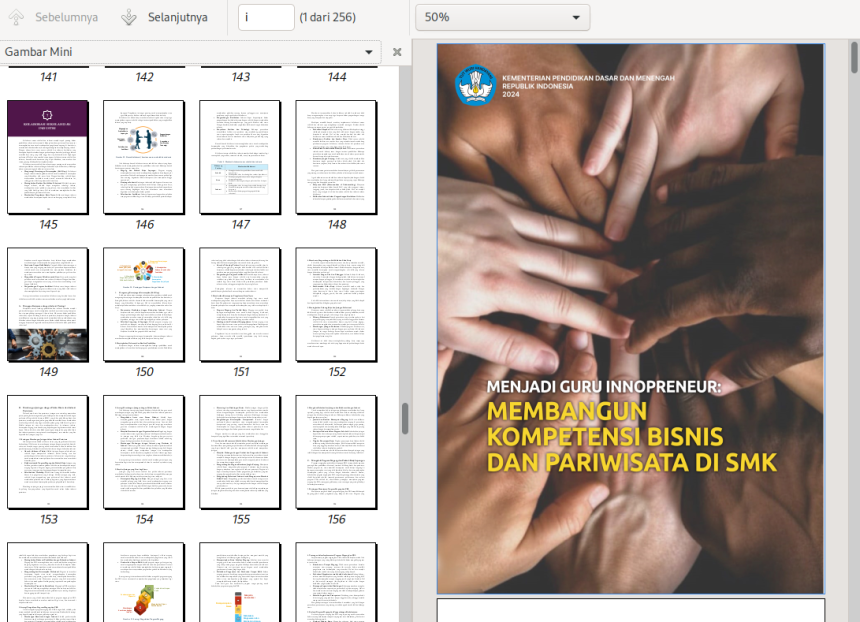Click the Sebelumnya up arrow icon
Screen dimensions: 860x622
17,17
